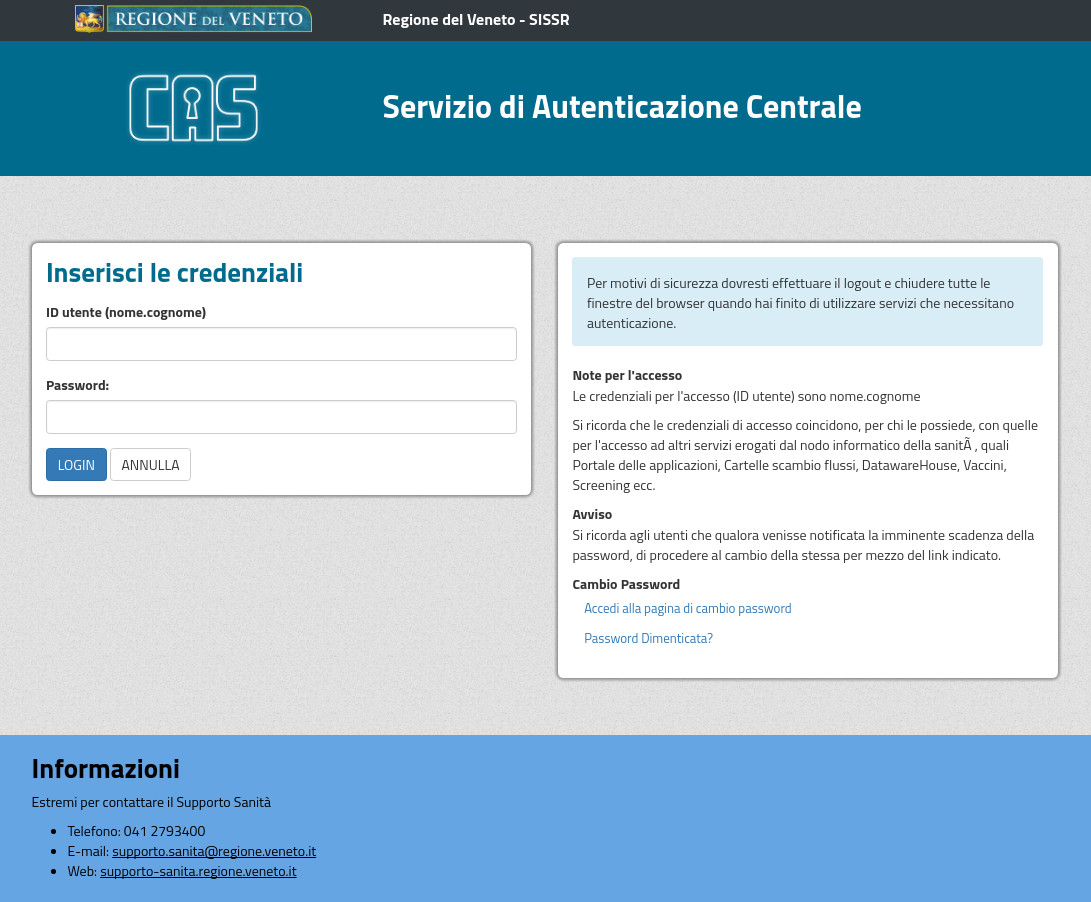The image size is (1091, 902).
Task: Click the supporto.sanita@regione.veneto.it email link
Action: point(214,851)
